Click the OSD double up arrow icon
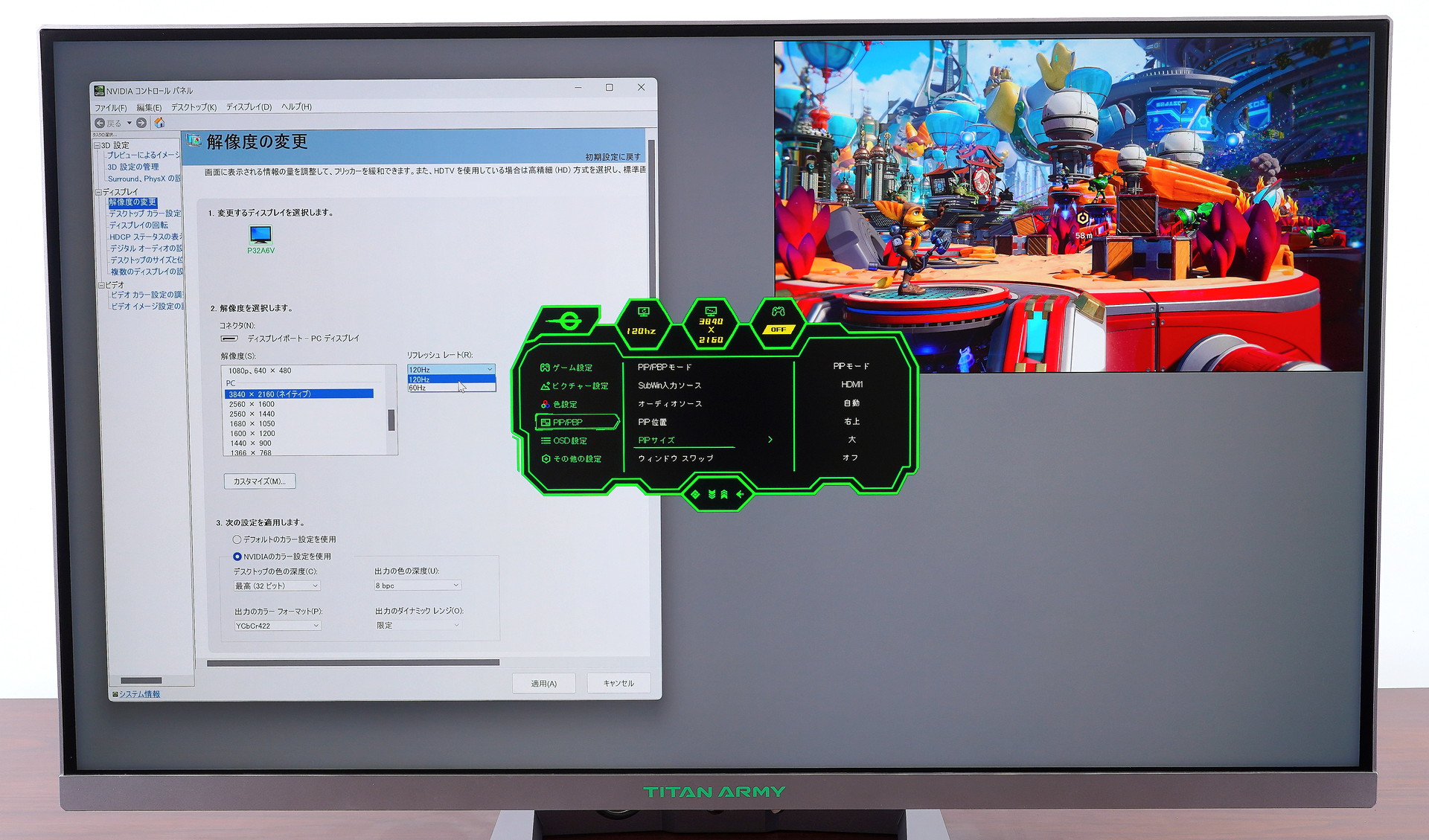 pyautogui.click(x=724, y=494)
